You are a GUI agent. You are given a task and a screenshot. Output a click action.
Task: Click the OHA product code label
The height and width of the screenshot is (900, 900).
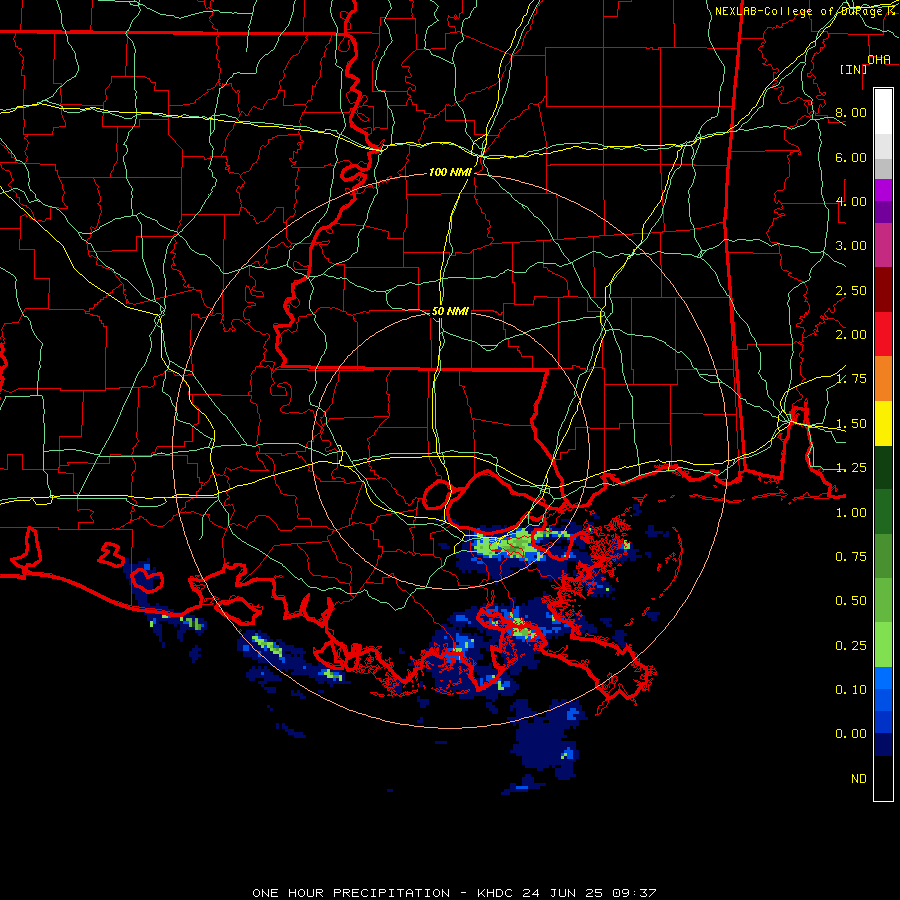coord(879,59)
